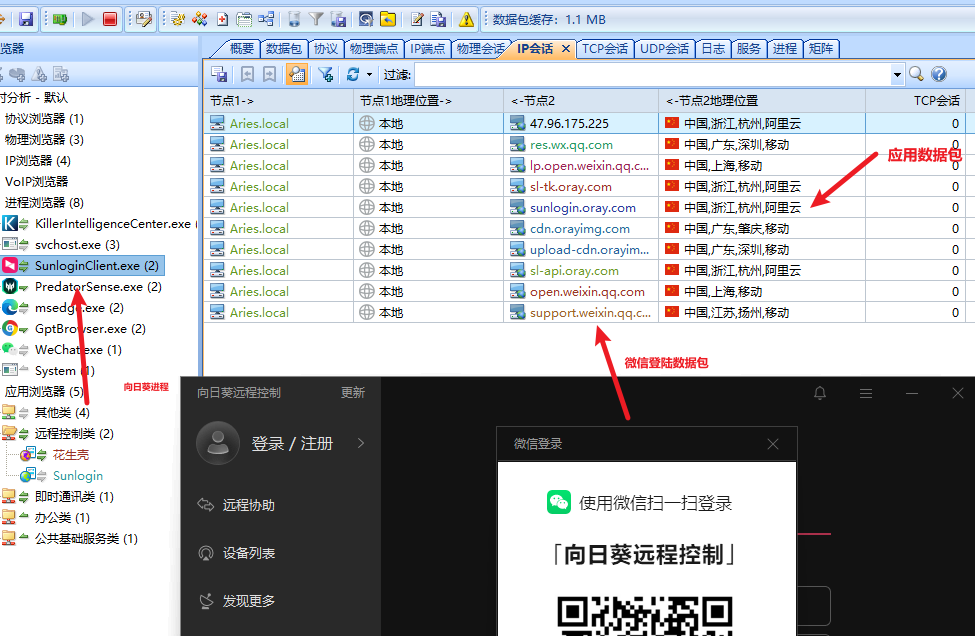The height and width of the screenshot is (636, 975).
Task: Close the IP会话 tab
Action: [x=566, y=48]
